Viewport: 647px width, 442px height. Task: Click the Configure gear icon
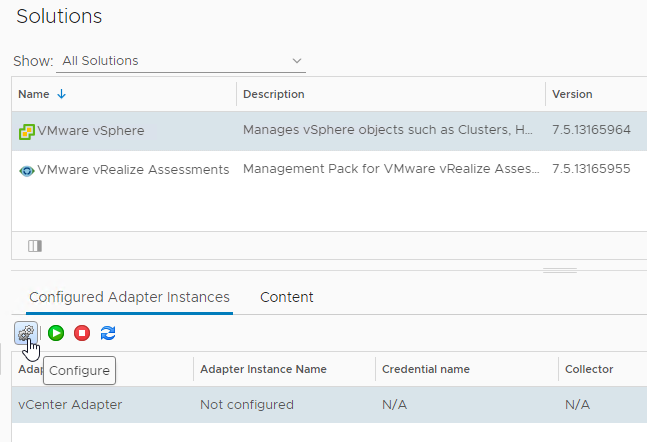(26, 333)
